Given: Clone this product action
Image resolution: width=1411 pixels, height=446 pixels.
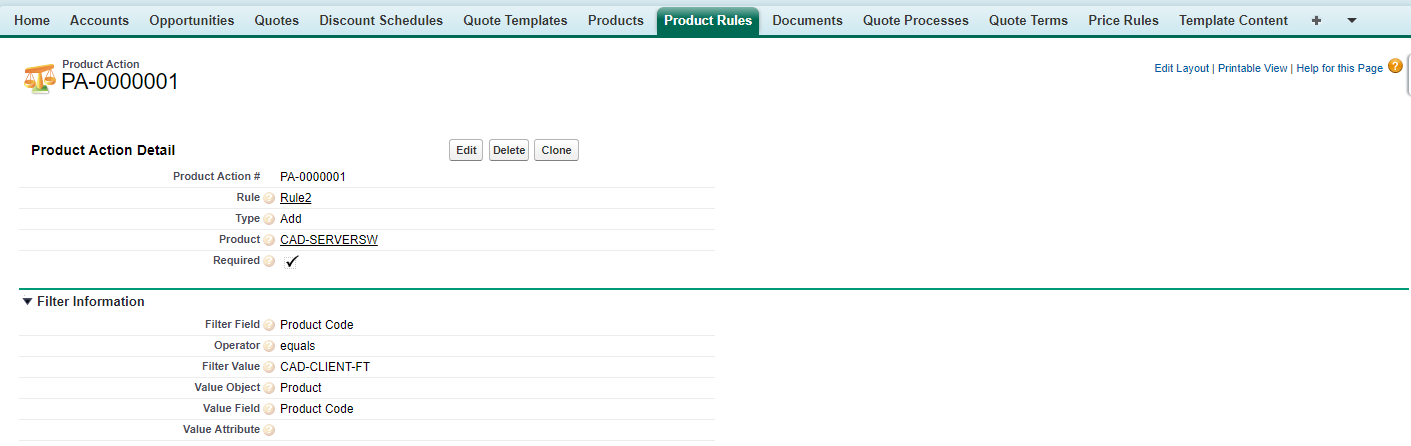Looking at the screenshot, I should (x=556, y=150).
